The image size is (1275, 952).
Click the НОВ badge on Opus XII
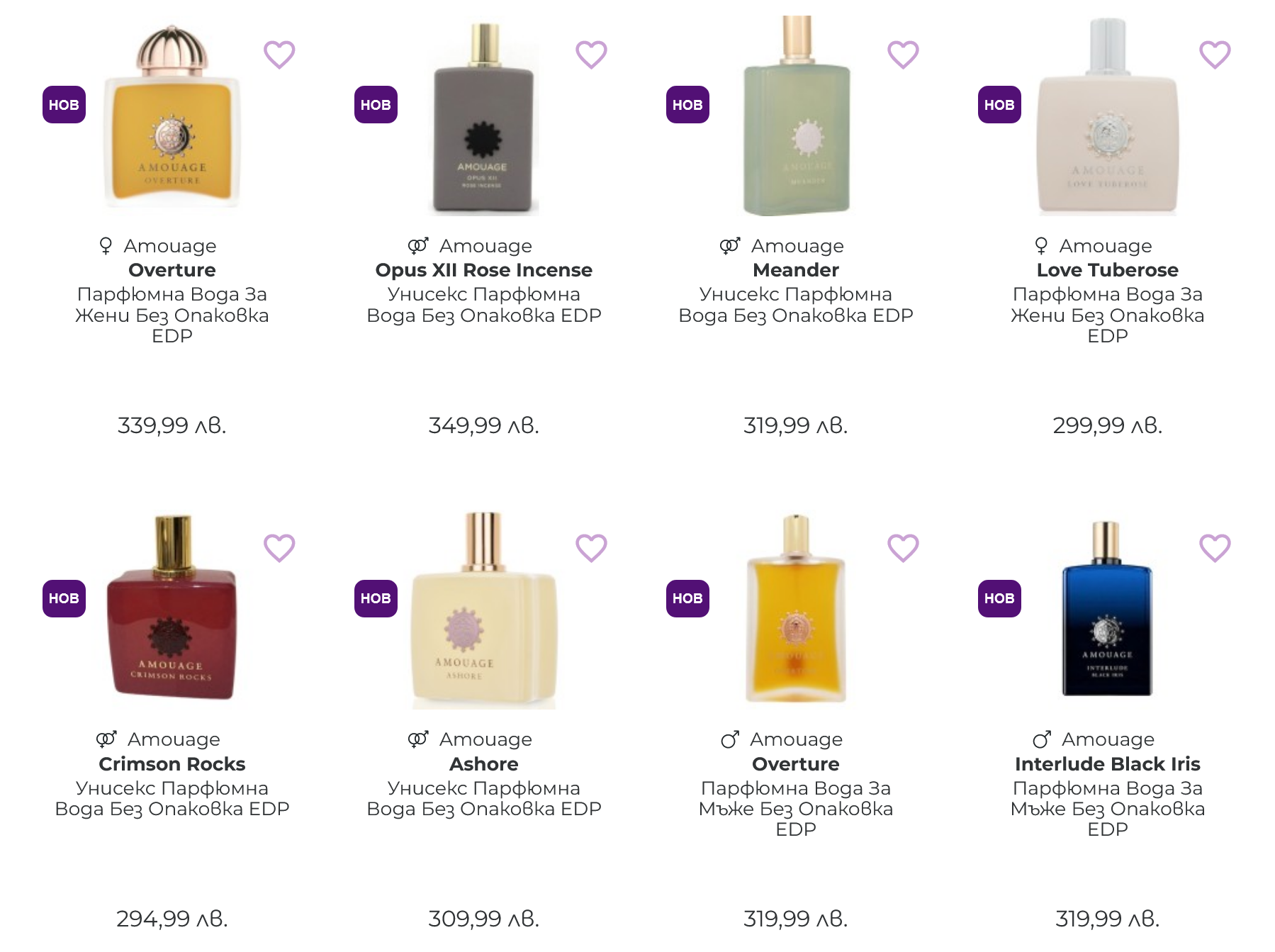(x=376, y=105)
